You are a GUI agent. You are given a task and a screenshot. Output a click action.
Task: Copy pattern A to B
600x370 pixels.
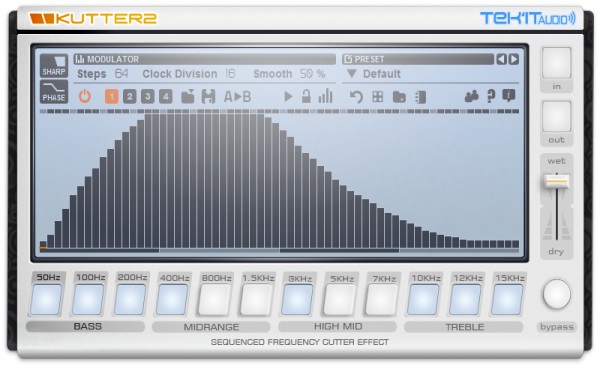pyautogui.click(x=237, y=96)
